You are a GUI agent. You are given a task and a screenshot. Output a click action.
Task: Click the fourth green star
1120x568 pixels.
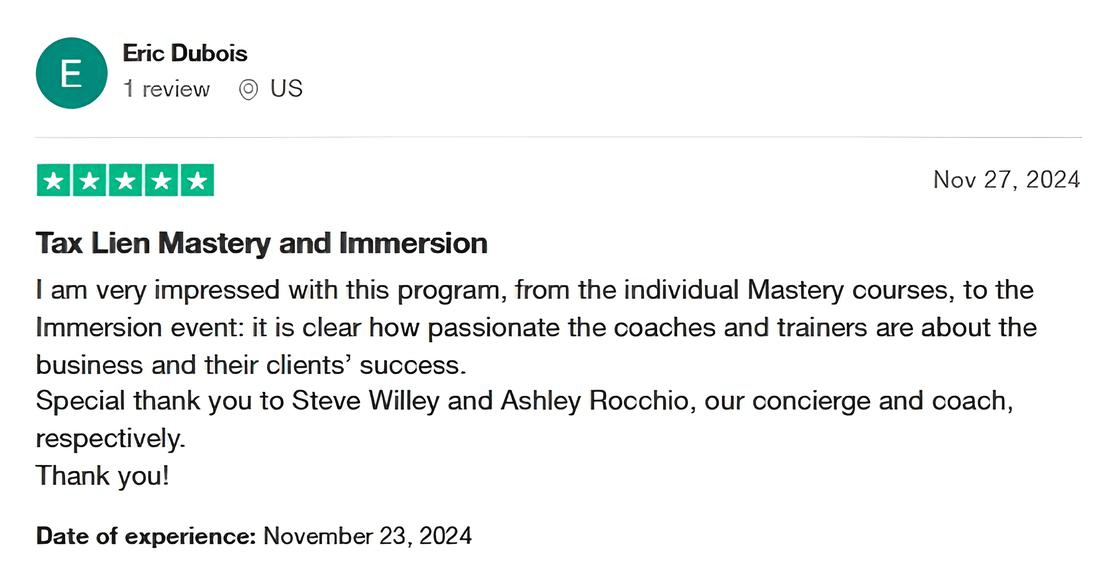click(161, 181)
